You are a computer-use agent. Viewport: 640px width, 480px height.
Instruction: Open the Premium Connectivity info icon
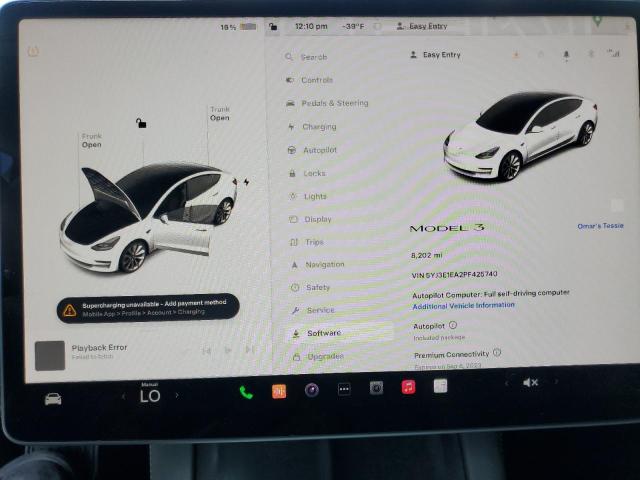497,352
